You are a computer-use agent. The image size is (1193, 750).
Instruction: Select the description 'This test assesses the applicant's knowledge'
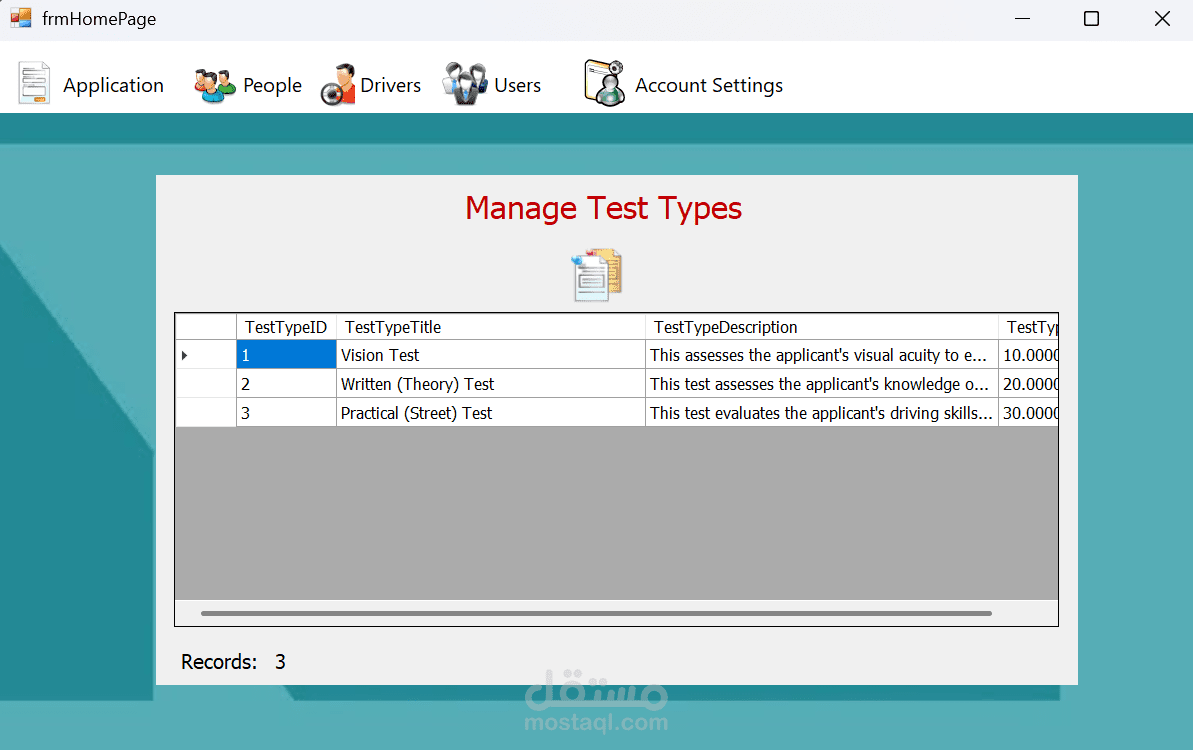pos(822,384)
